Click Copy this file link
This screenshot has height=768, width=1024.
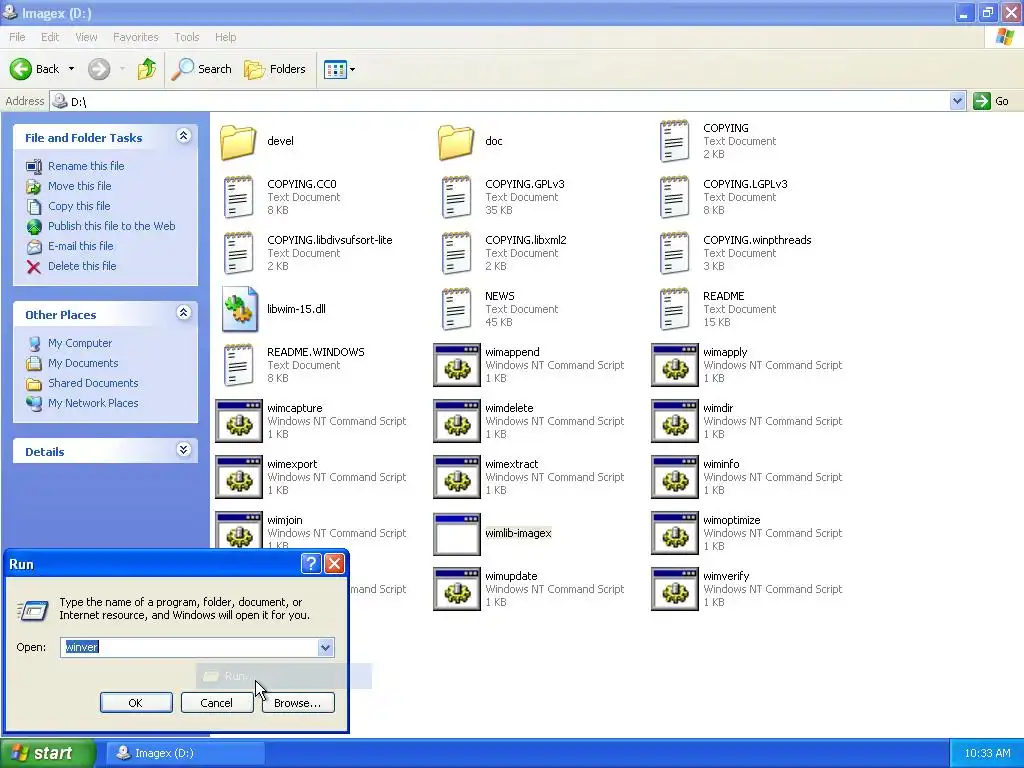[79, 206]
